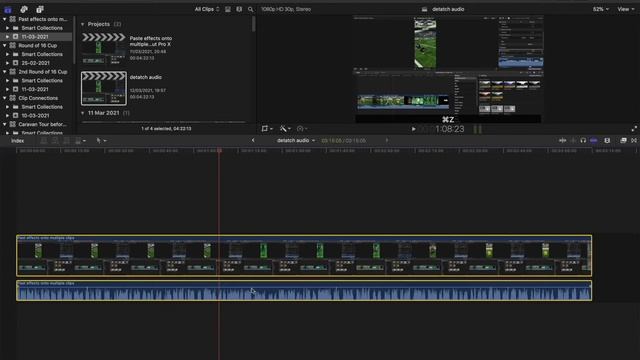
Task: Select the 11-03-2021 event under 2nd Round
Action: point(35,89)
